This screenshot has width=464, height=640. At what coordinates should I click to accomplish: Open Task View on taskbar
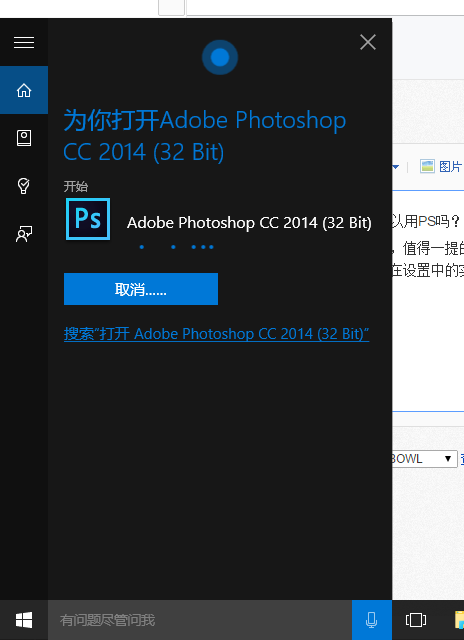416,620
